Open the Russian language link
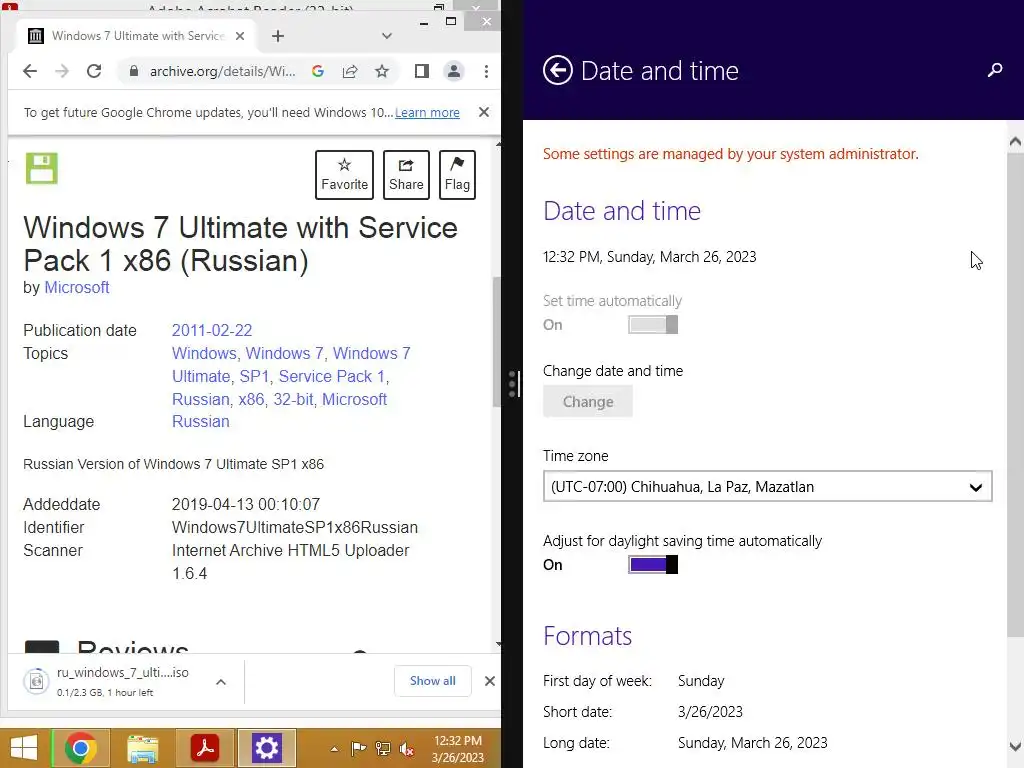Screen dimensions: 1024x768 pos(200,421)
